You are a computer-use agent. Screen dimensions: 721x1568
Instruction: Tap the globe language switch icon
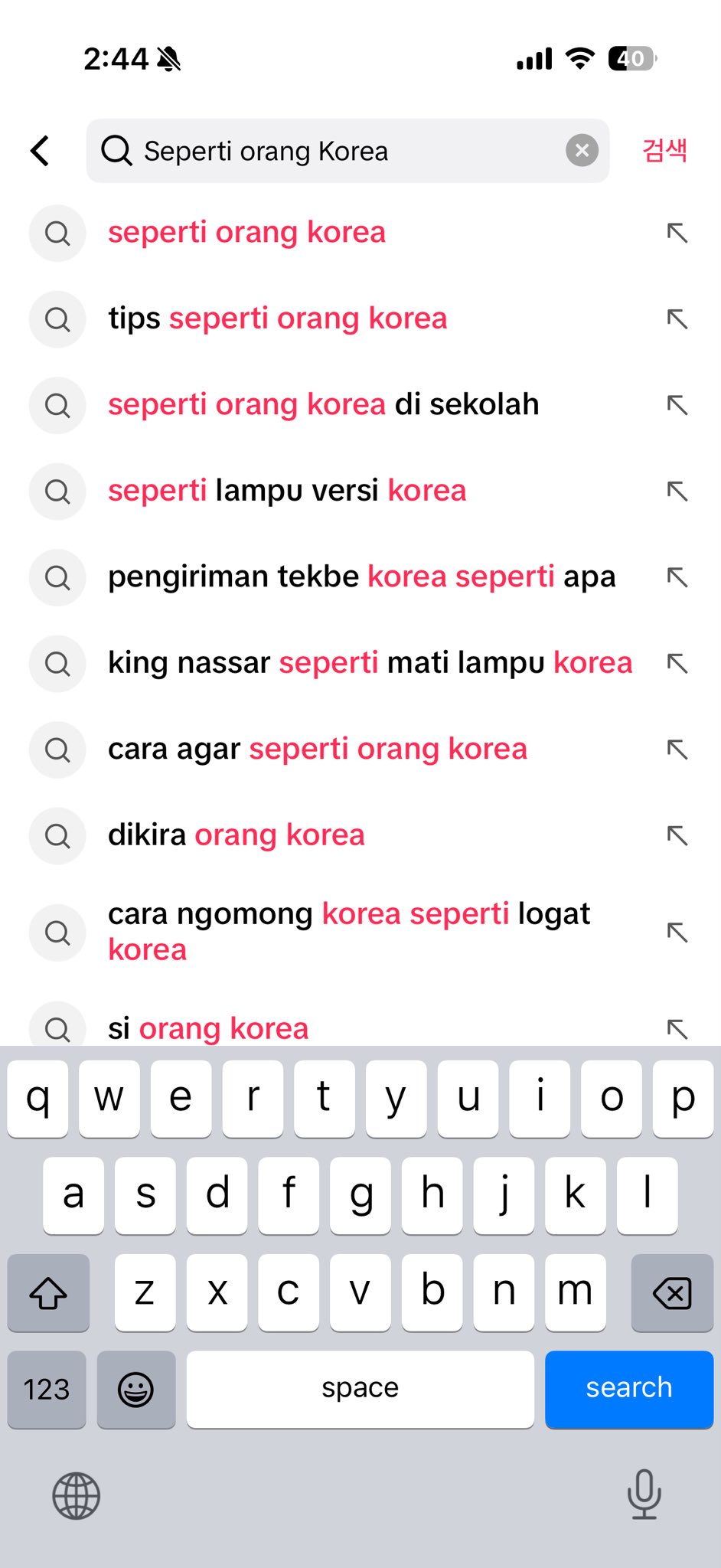(76, 1494)
